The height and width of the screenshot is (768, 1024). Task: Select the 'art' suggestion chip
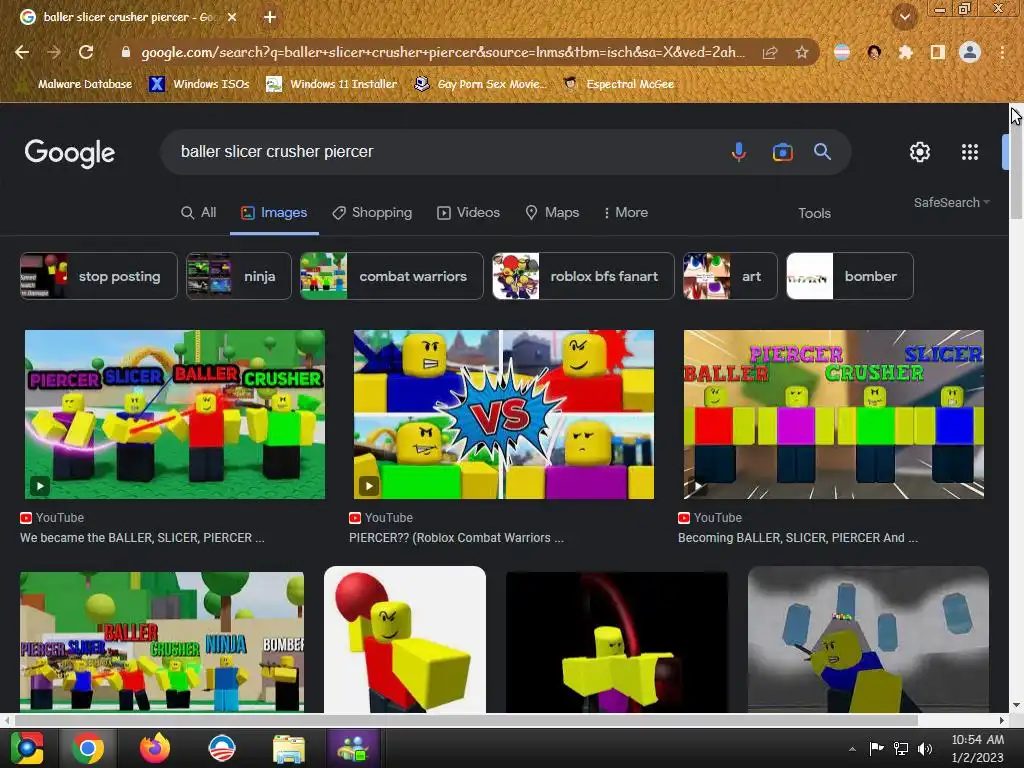point(730,276)
